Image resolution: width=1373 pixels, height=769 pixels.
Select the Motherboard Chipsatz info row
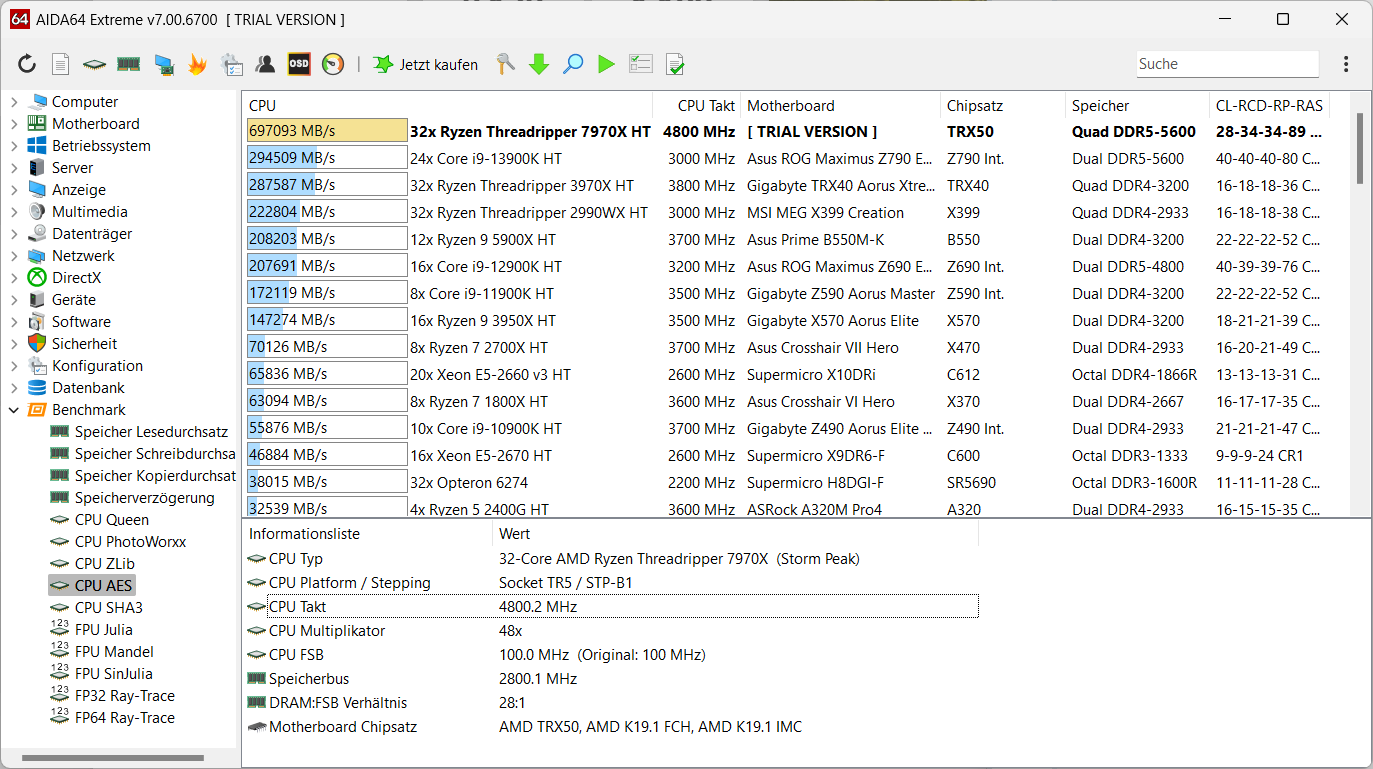pos(610,727)
